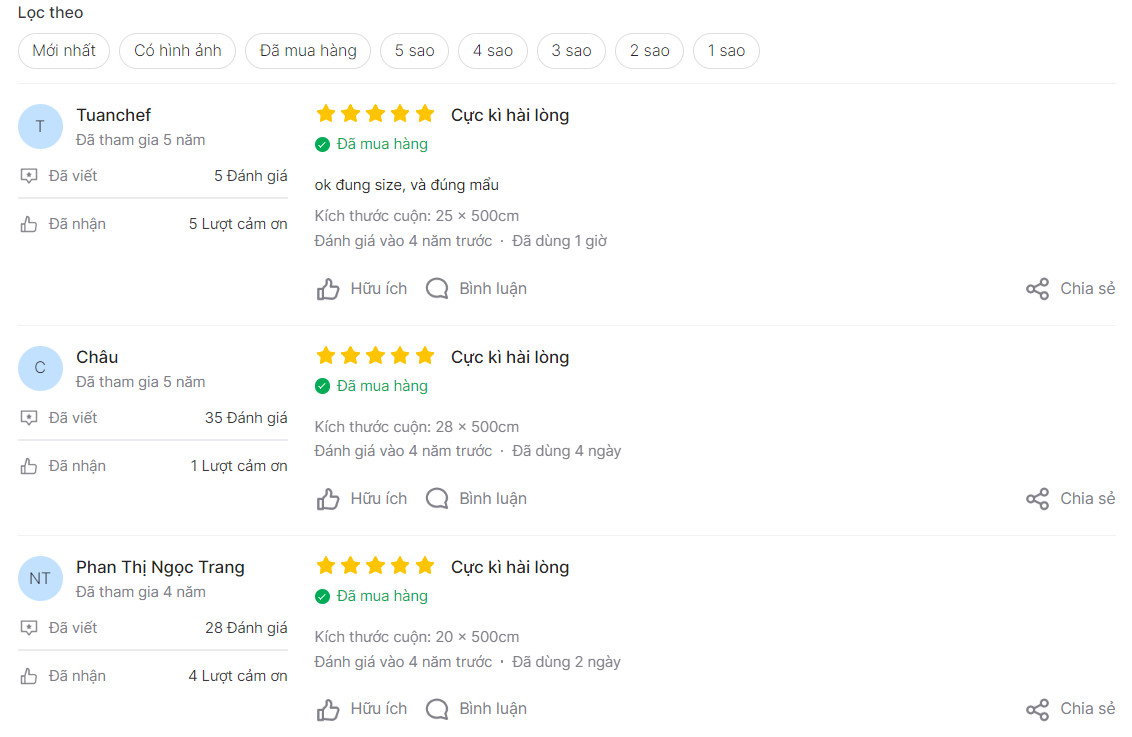Share Châu's review via share icon
Viewport: 1132px width, 737px height.
pyautogui.click(x=1037, y=499)
